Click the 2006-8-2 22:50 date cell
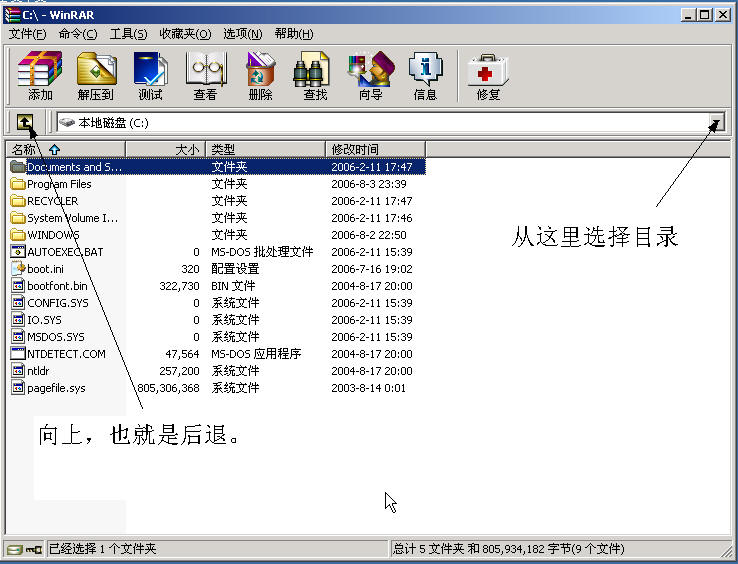Image resolution: width=738 pixels, height=564 pixels. point(369,235)
